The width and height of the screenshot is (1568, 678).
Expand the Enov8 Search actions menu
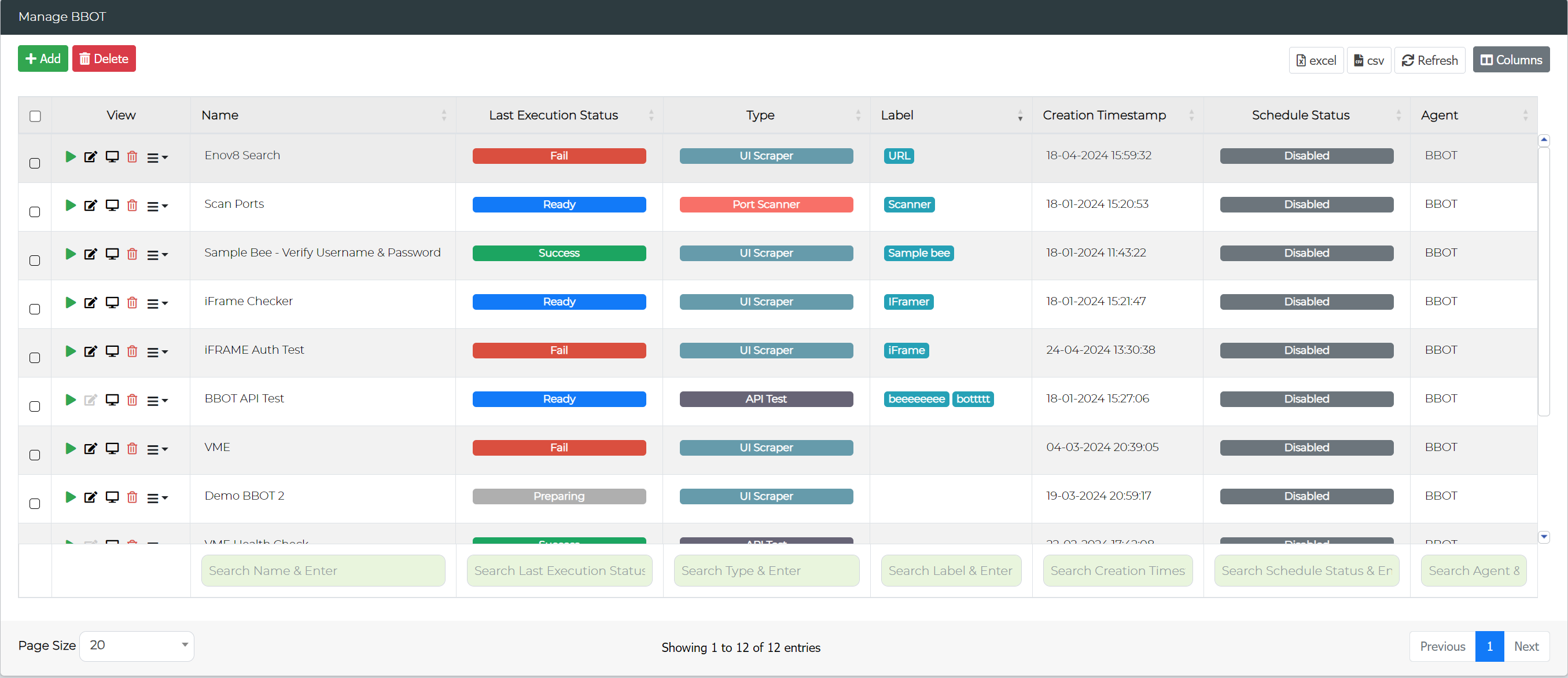pyautogui.click(x=157, y=157)
